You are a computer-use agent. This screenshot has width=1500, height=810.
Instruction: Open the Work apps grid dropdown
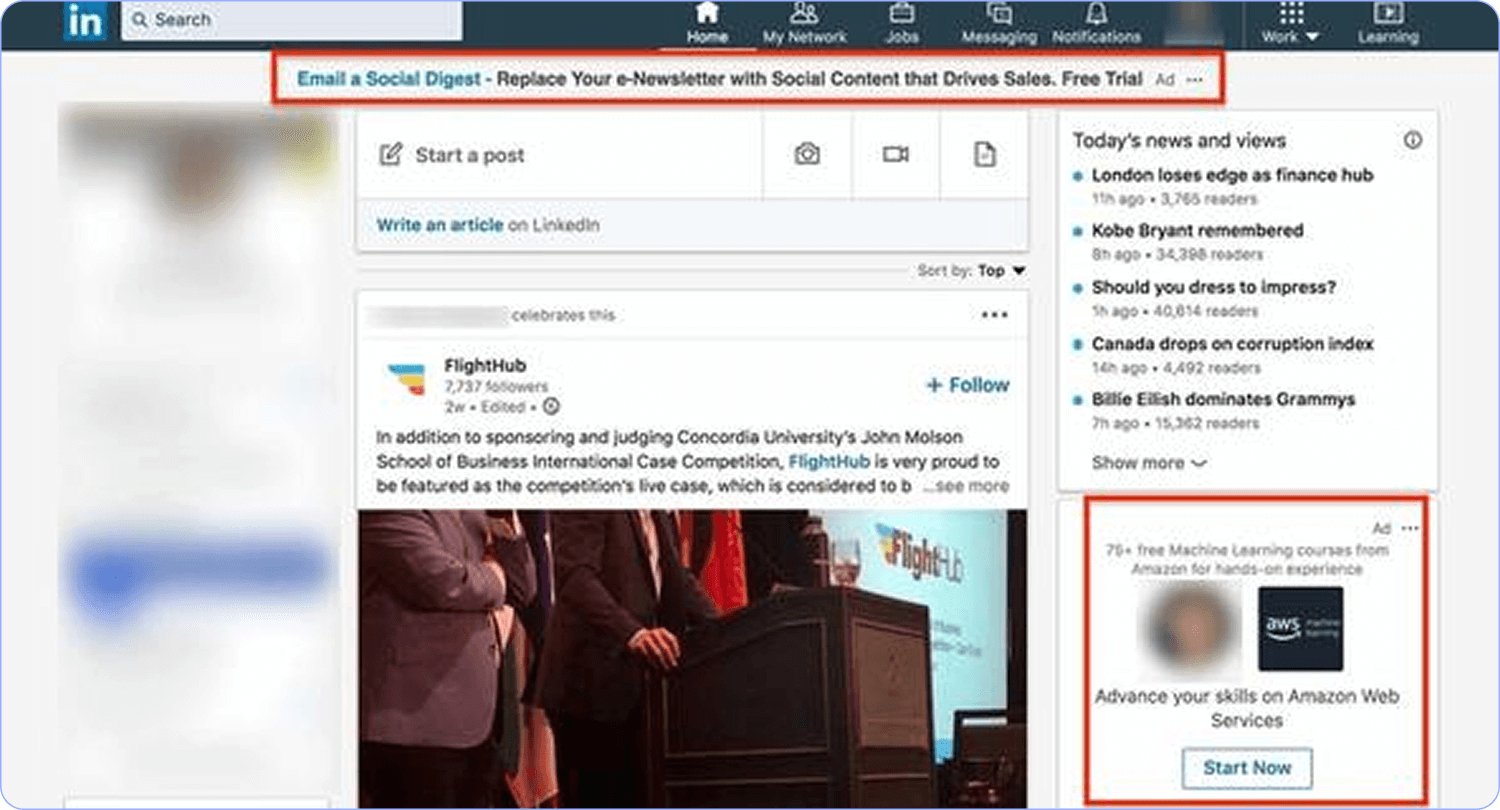[1291, 22]
